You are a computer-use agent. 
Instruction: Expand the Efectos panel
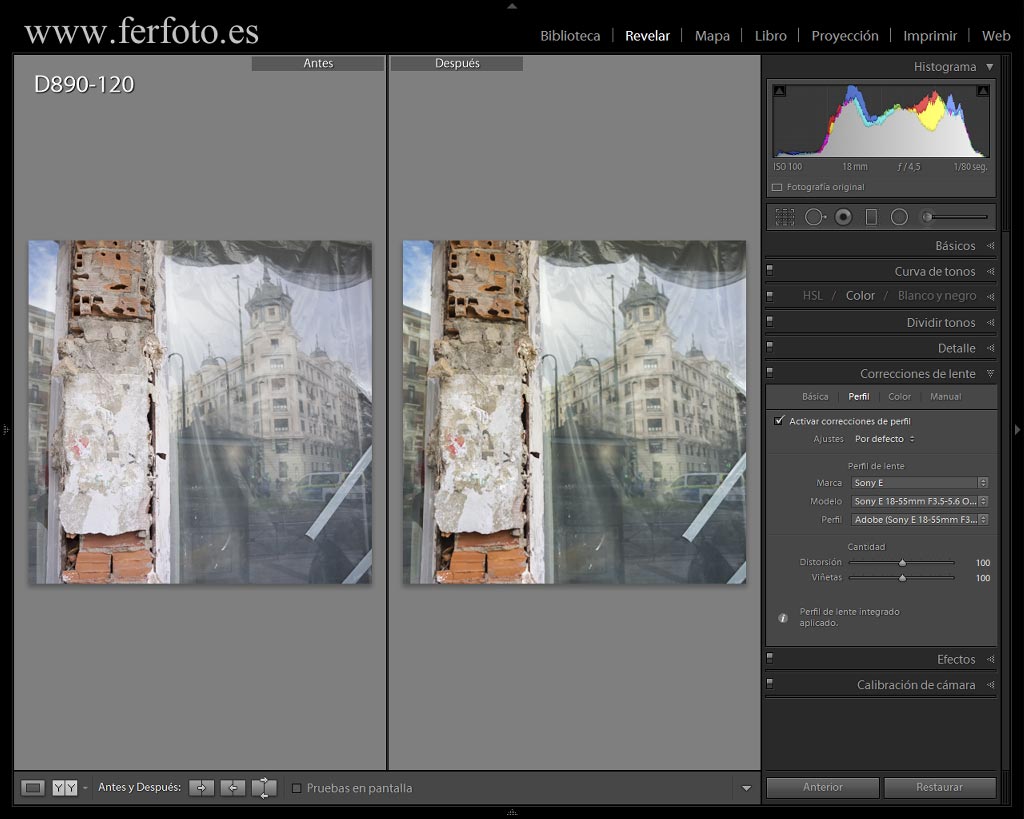point(991,659)
